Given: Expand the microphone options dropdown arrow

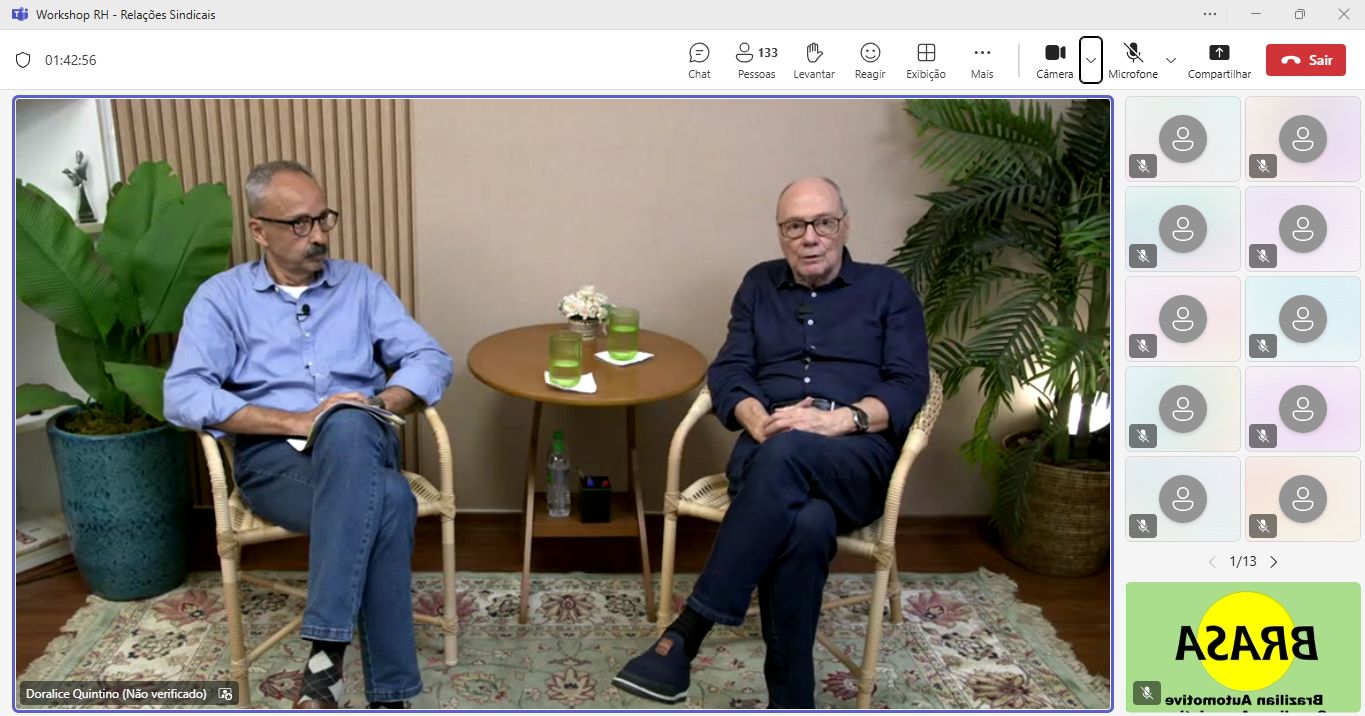Looking at the screenshot, I should (x=1171, y=60).
